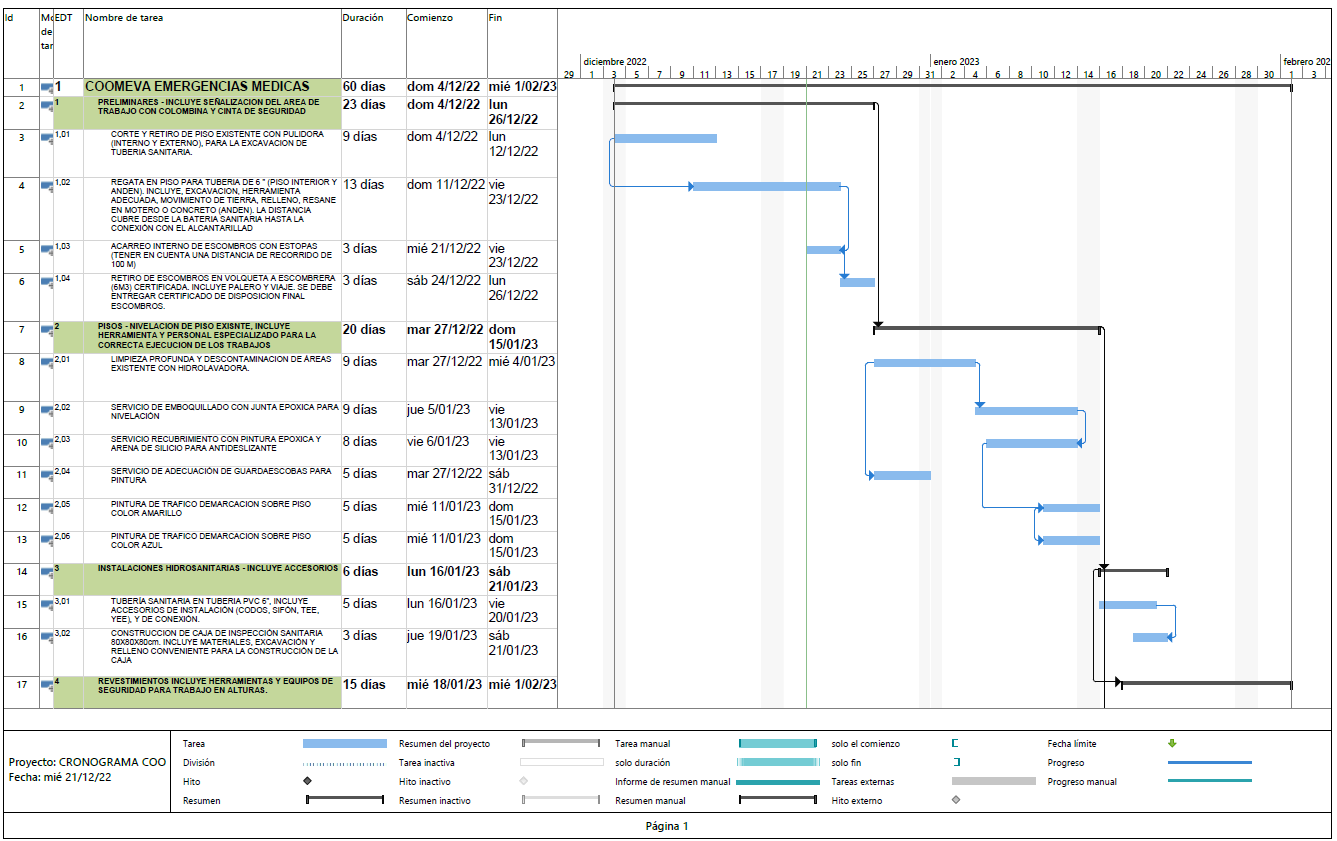The width and height of the screenshot is (1337, 841).
Task: Click the blue Tarea bar legend swatch
Action: [344, 743]
